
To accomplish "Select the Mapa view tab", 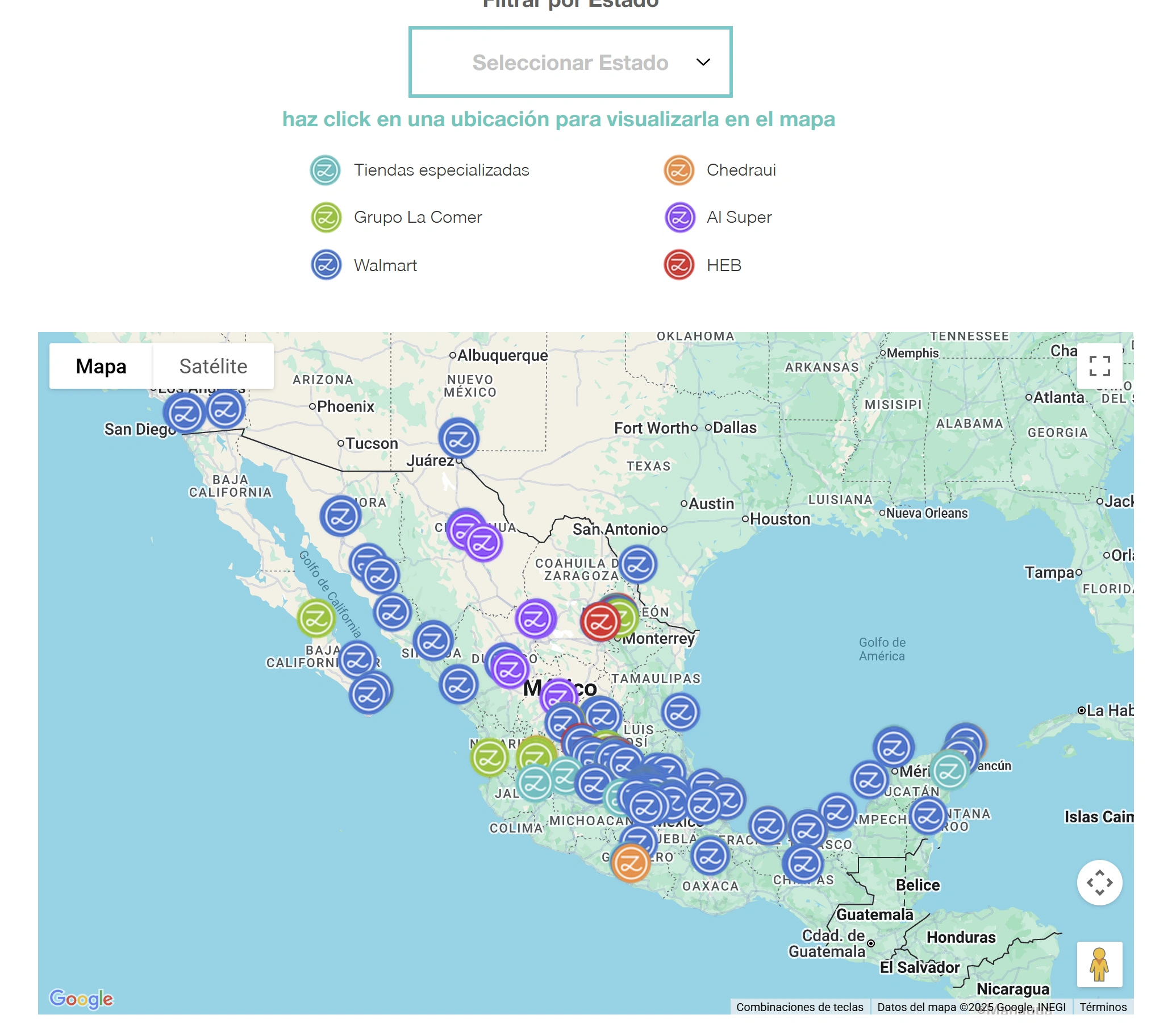I will (x=101, y=366).
